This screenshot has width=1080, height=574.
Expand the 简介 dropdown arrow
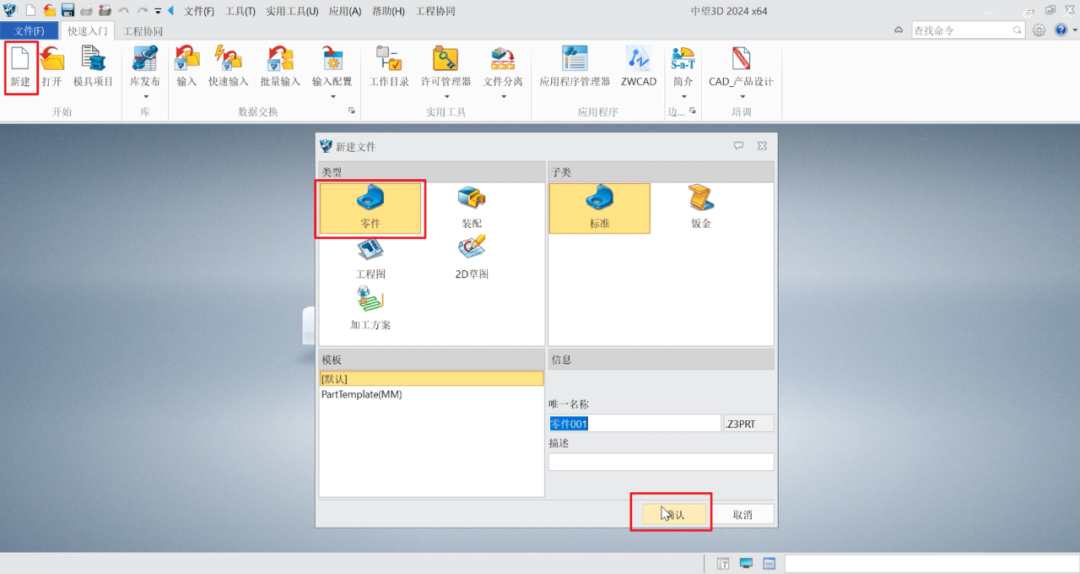[683, 96]
